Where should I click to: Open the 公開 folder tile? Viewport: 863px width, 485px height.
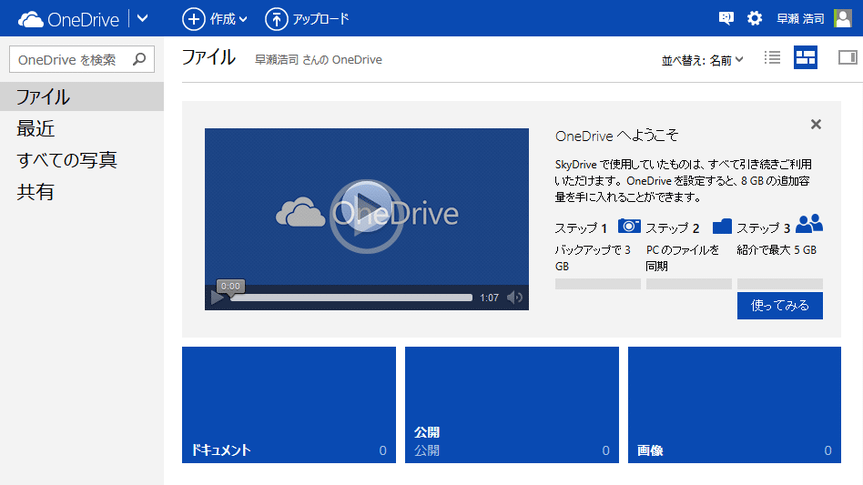(512, 405)
